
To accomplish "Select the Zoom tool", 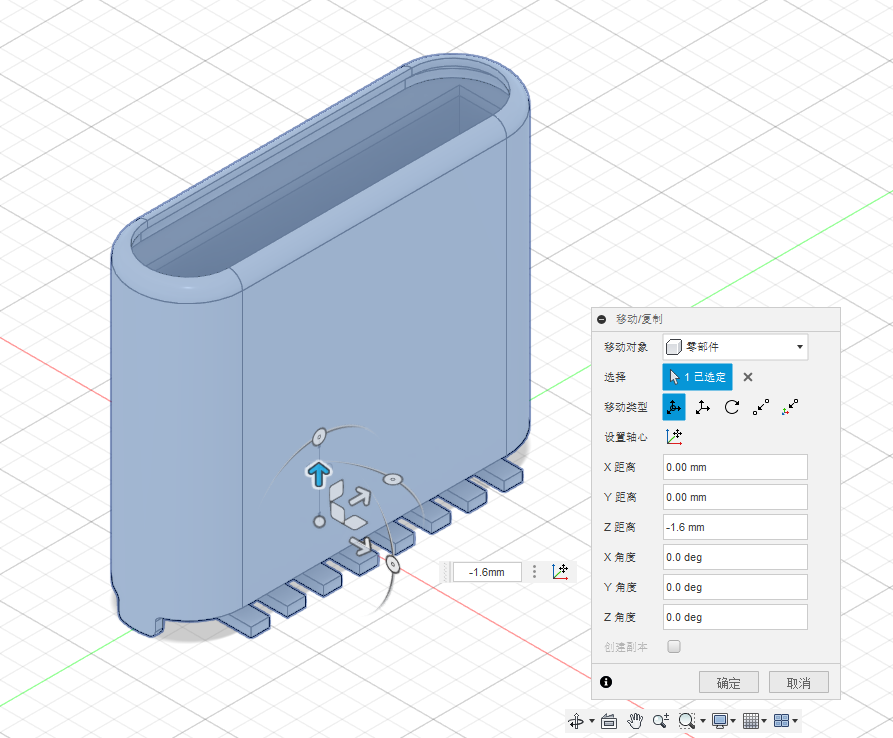I will click(661, 721).
